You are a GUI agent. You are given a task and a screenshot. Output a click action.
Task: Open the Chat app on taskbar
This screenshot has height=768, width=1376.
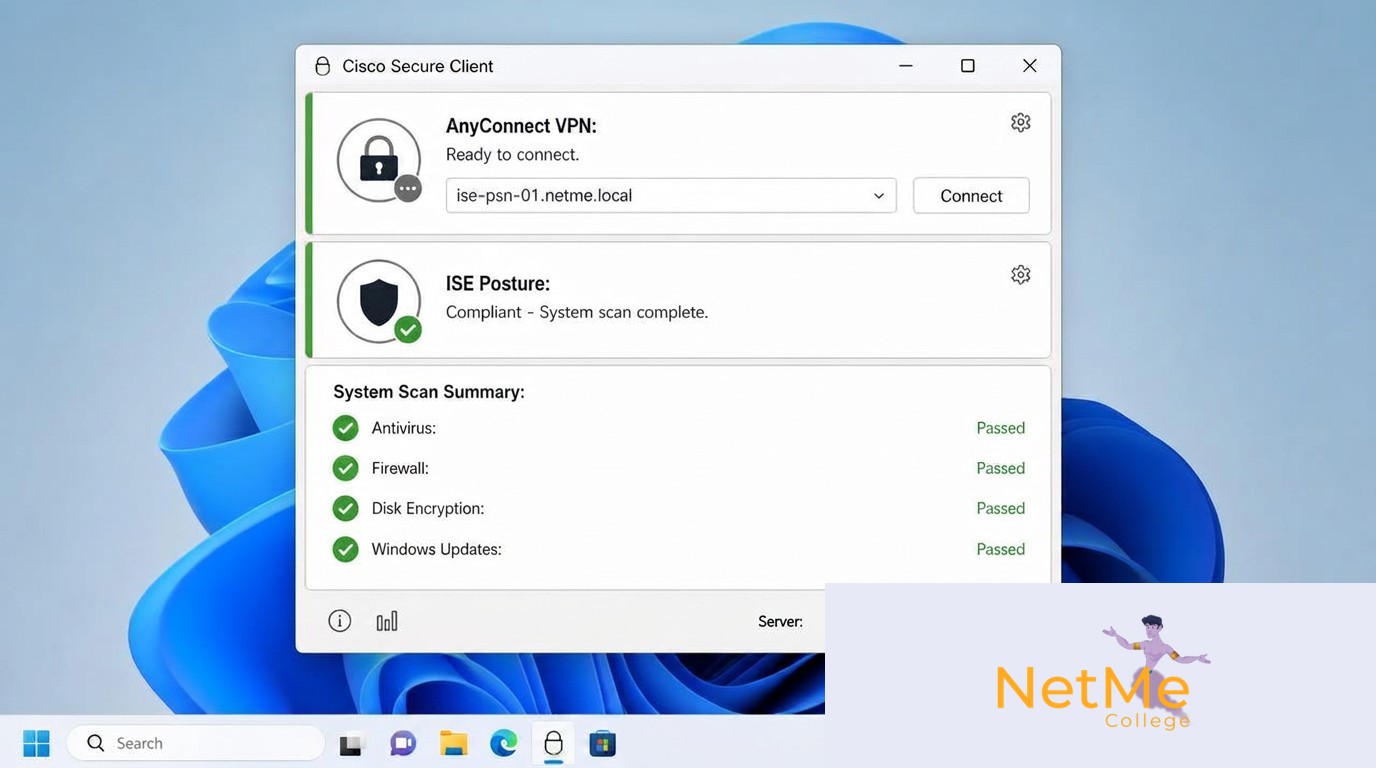403,743
